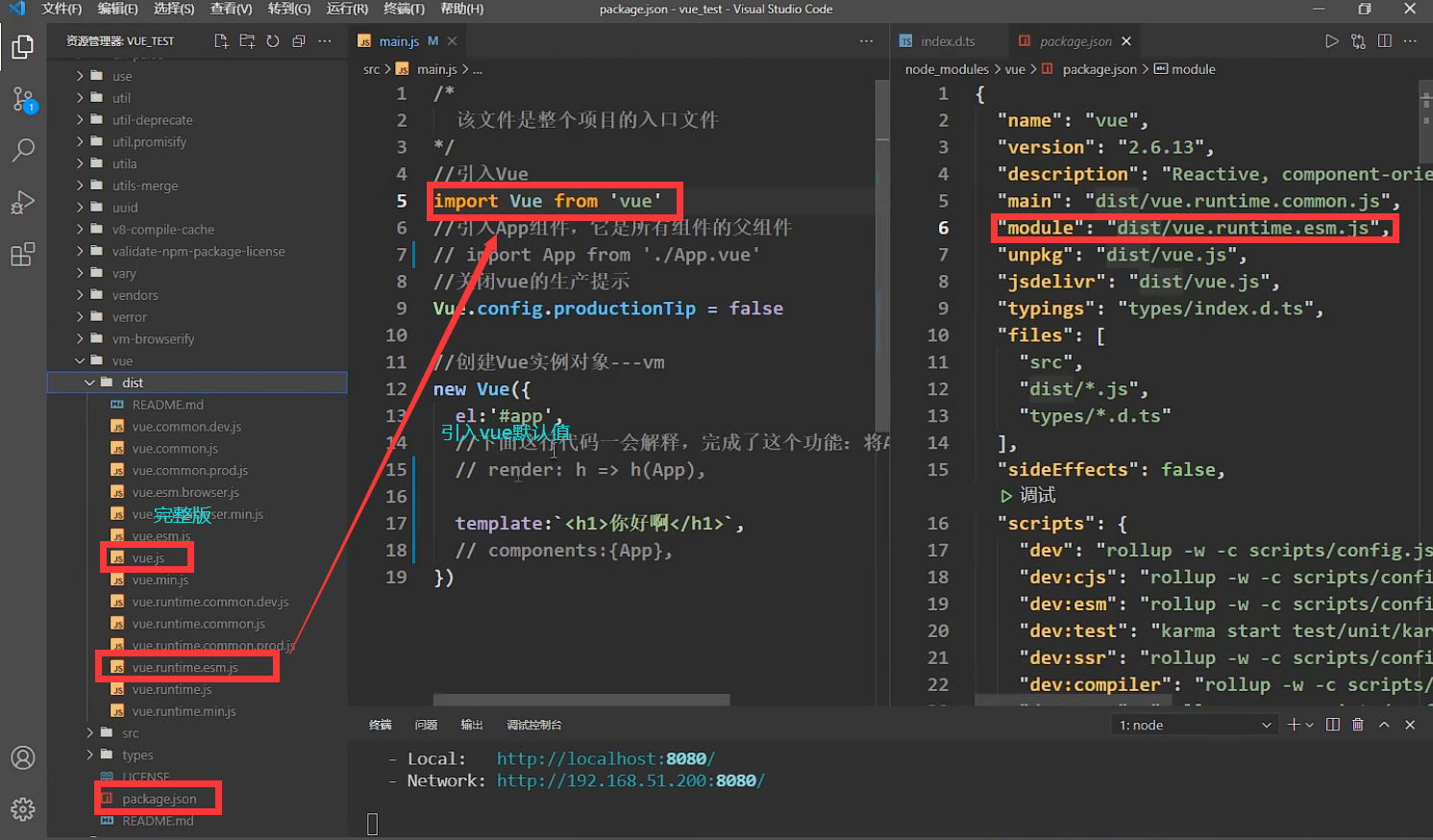Click src in main.js breadcrumb
Screen dimensions: 1433x840
point(371,69)
